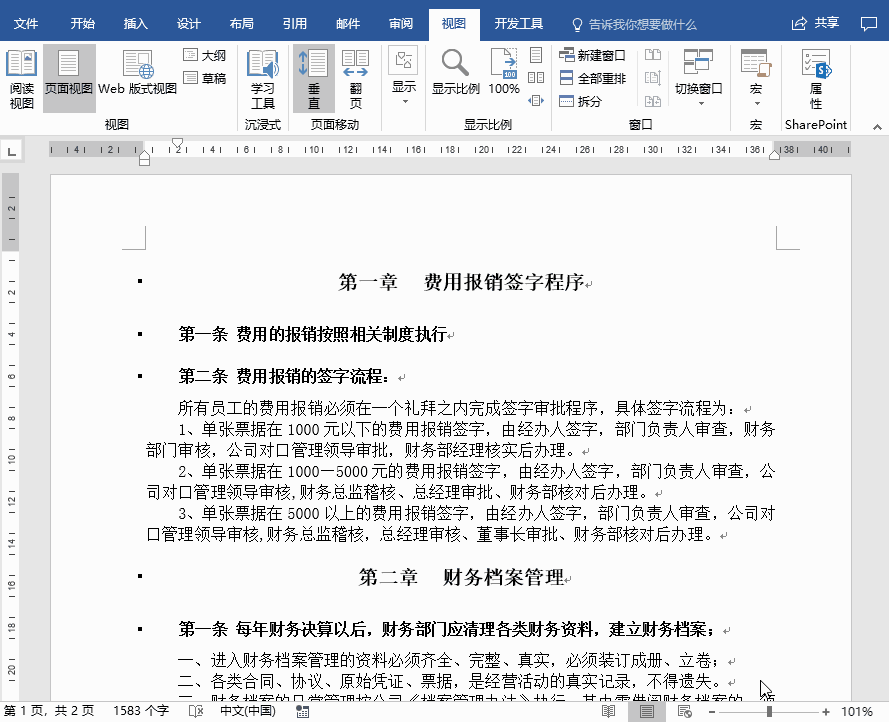Screen dimensions: 889x722
Task: Open 属性 SharePoint properties
Action: [816, 79]
